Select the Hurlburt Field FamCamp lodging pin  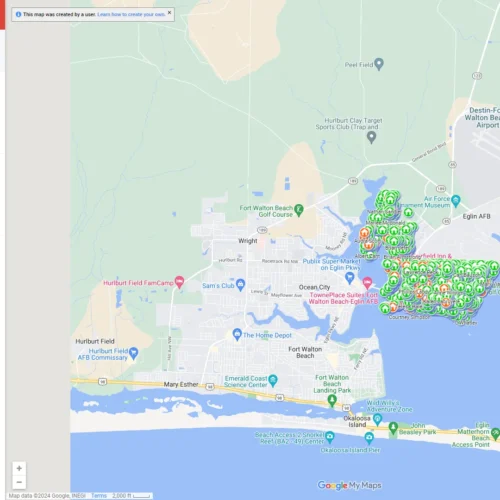click(179, 282)
